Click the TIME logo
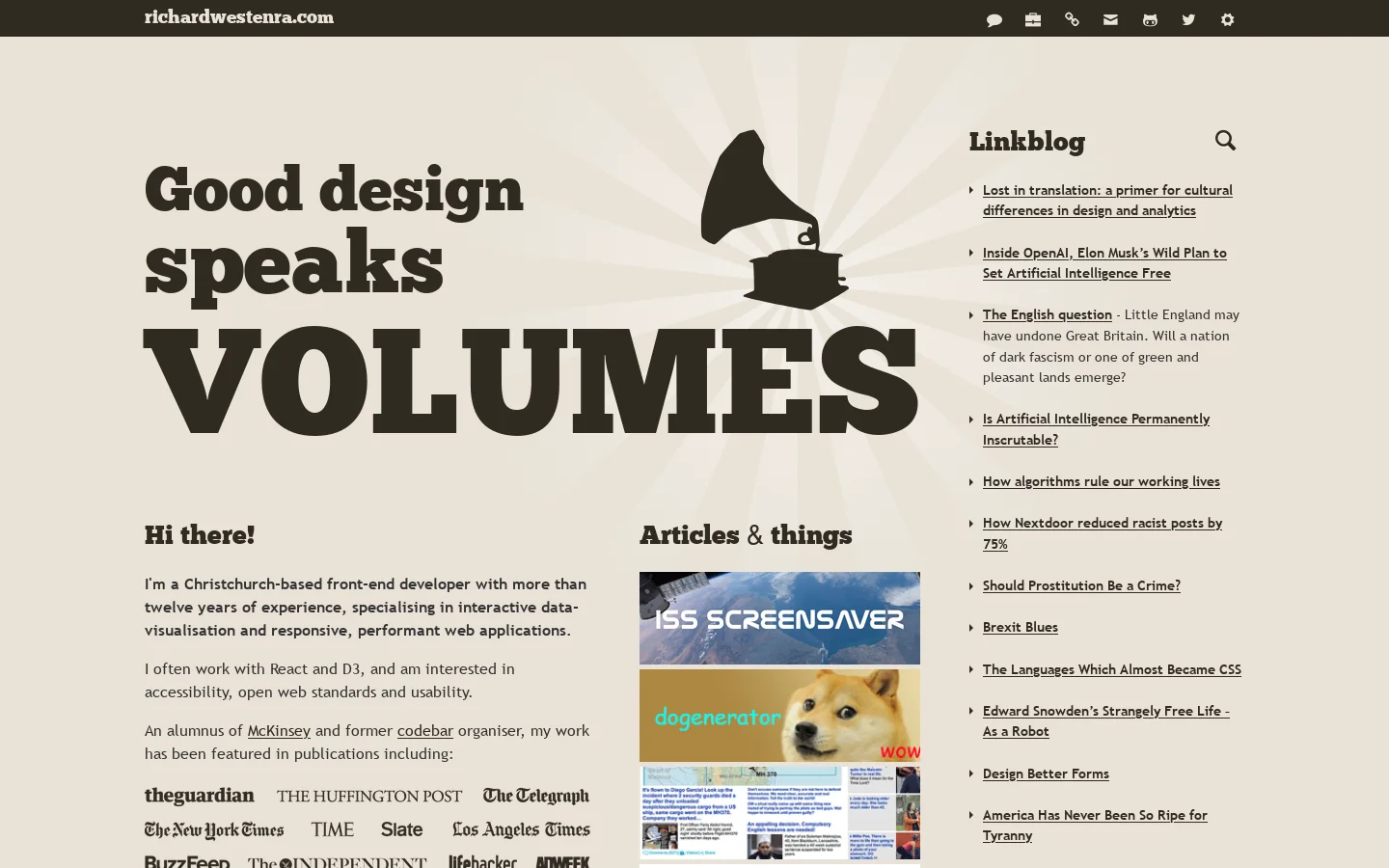 pyautogui.click(x=333, y=829)
